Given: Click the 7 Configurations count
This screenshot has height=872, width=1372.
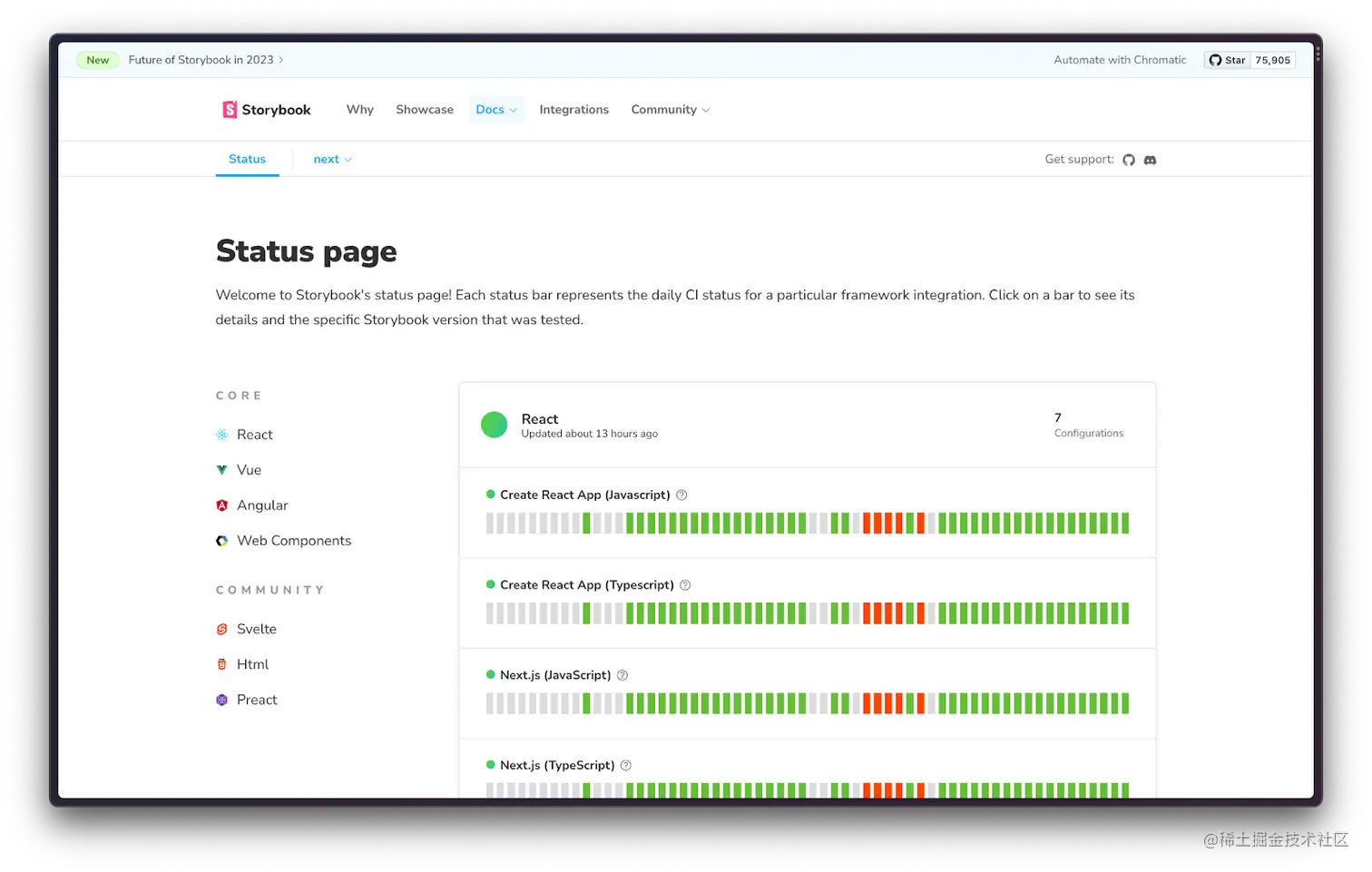Looking at the screenshot, I should pos(1089,425).
